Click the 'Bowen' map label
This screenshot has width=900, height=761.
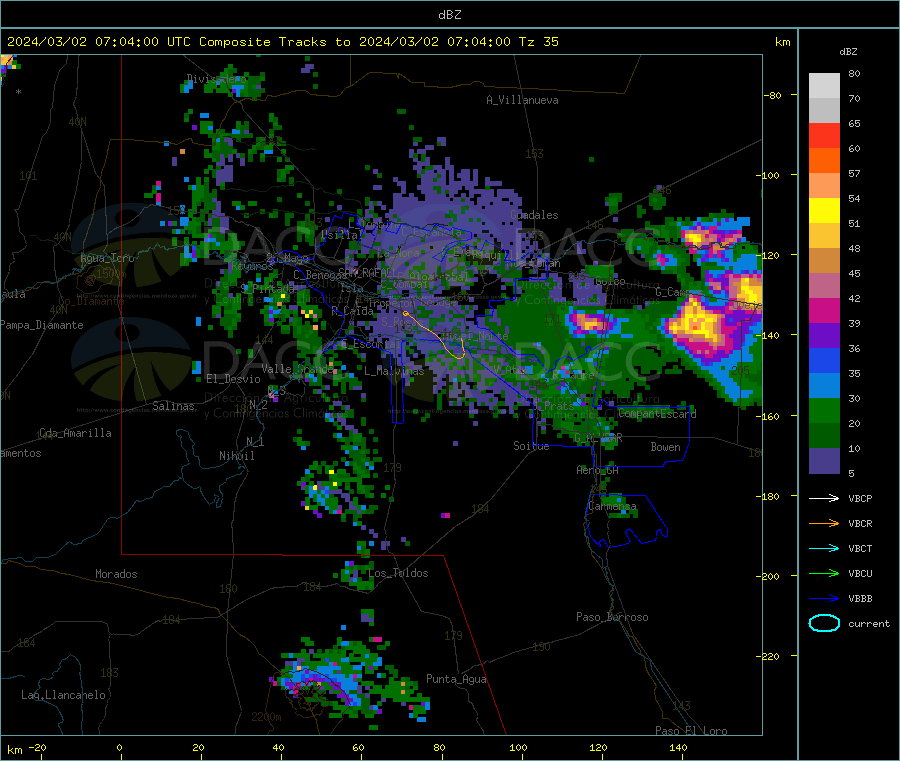[x=665, y=446]
